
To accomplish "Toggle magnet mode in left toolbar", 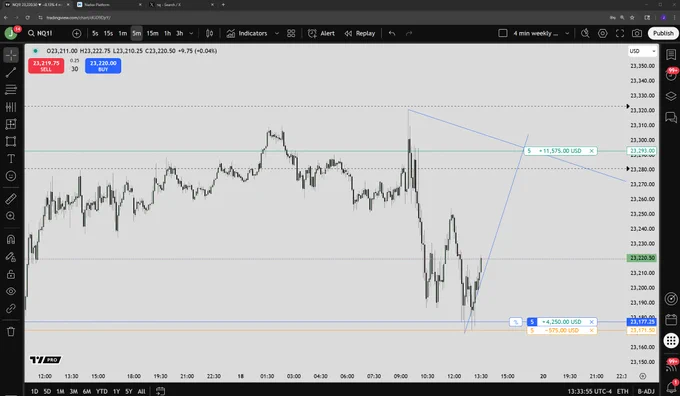I will 11,239.
